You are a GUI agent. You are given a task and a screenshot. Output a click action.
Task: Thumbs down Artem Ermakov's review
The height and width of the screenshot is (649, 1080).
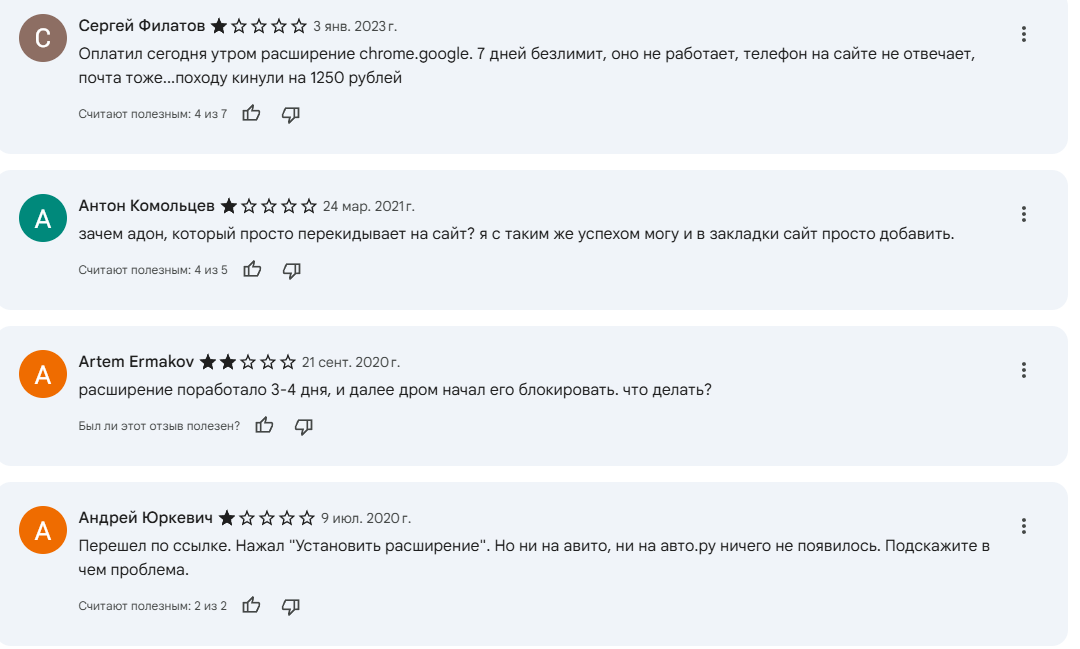pyautogui.click(x=304, y=426)
